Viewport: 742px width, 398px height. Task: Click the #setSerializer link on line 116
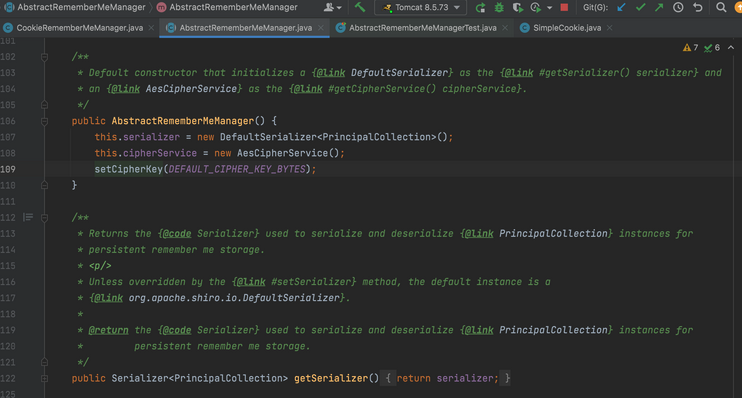point(311,282)
